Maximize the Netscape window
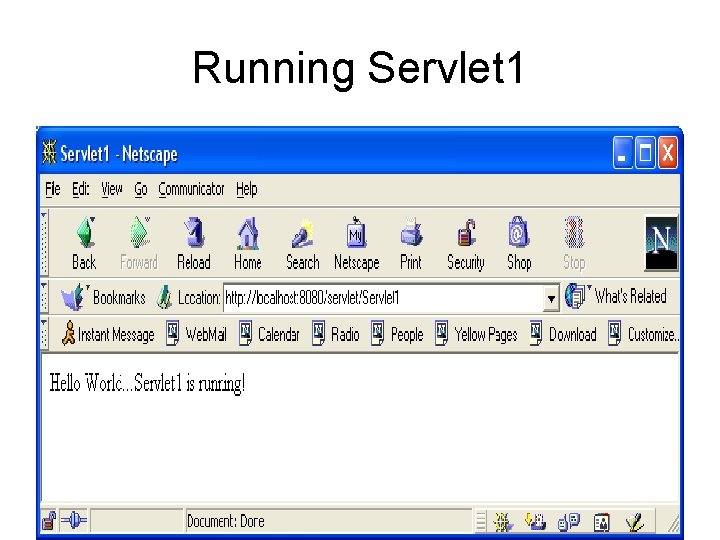Screen dimensions: 720x540 (645, 152)
